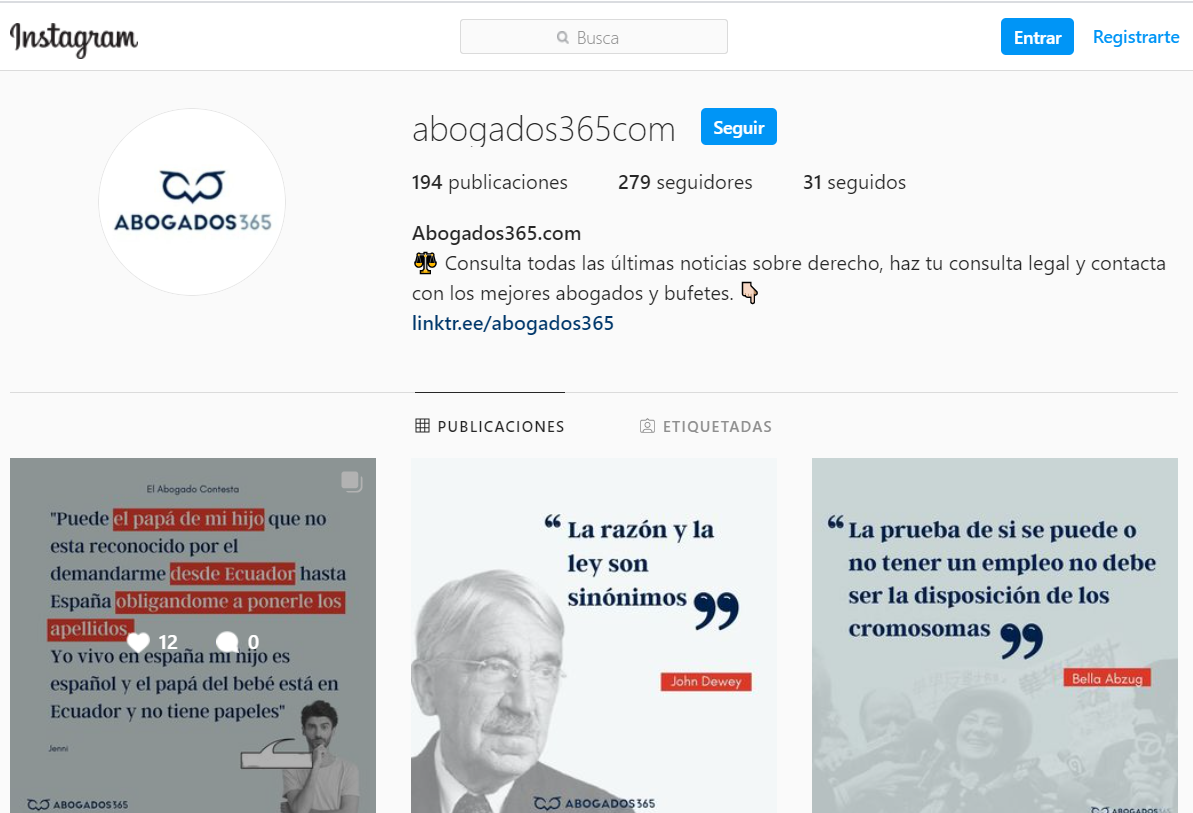This screenshot has width=1193, height=813.
Task: Switch to the Publicaciones tab
Action: pos(490,426)
